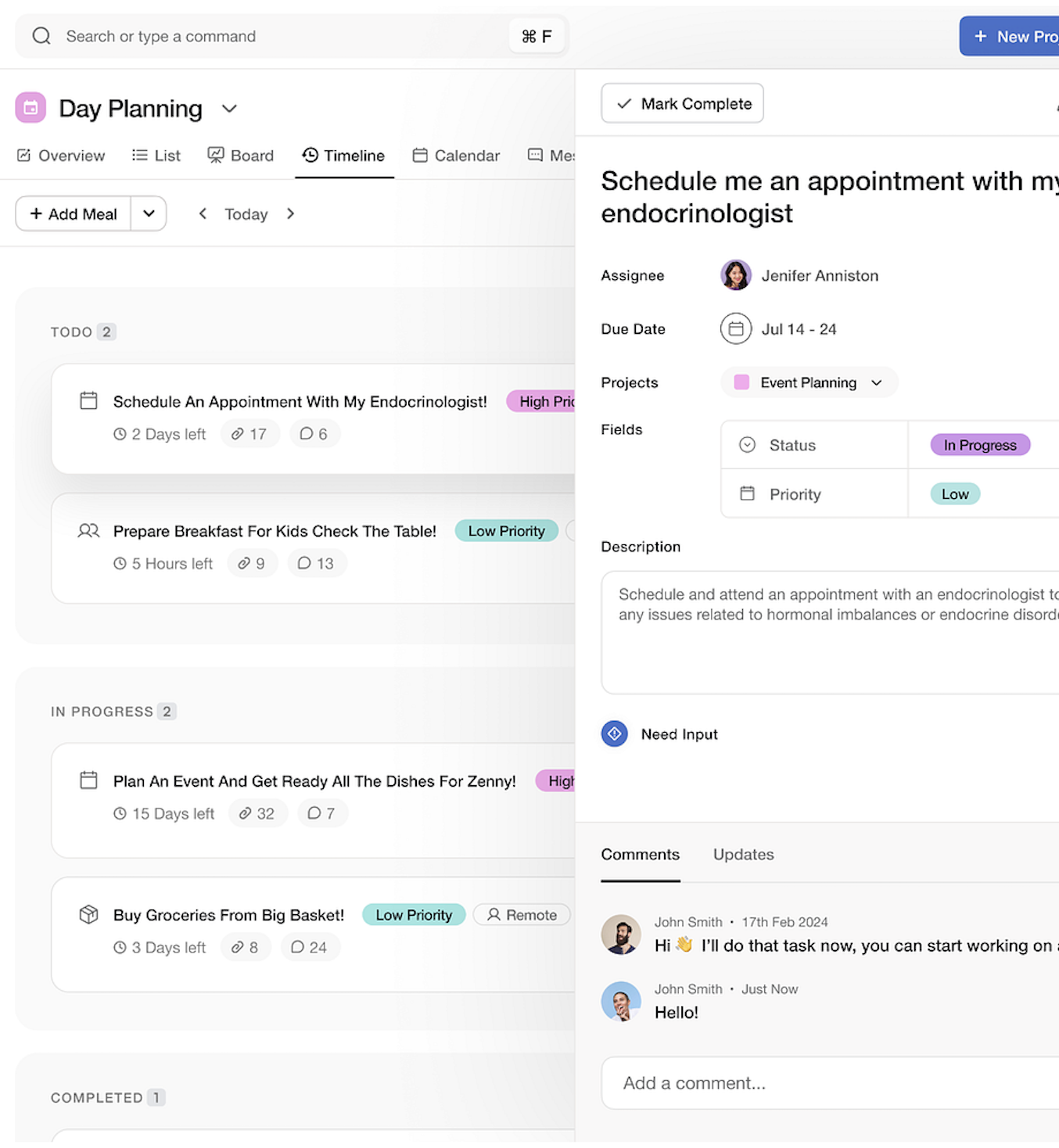This screenshot has height=1148, width=1059.
Task: Click people icon on Prepare Breakfast card
Action: tap(89, 531)
